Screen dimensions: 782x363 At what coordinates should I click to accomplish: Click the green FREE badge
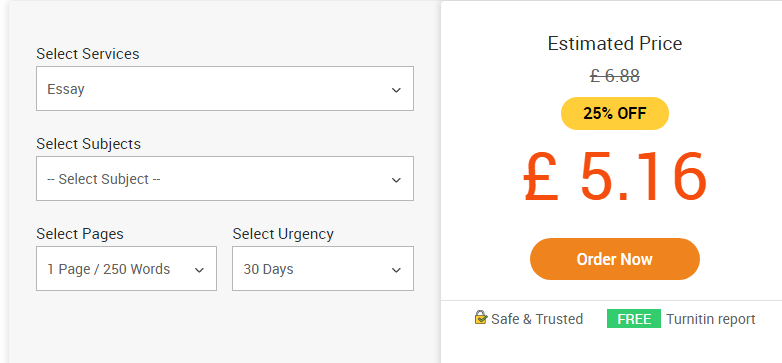633,319
